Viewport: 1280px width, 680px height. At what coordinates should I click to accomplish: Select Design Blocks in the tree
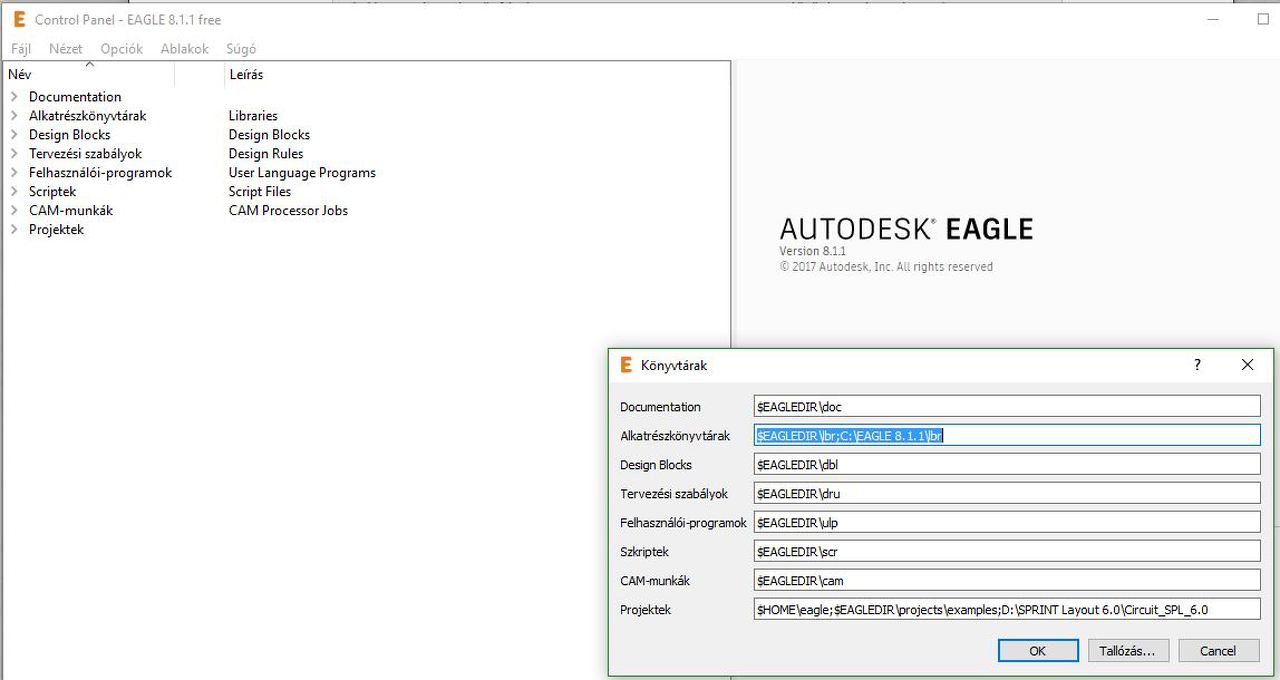[x=69, y=135]
